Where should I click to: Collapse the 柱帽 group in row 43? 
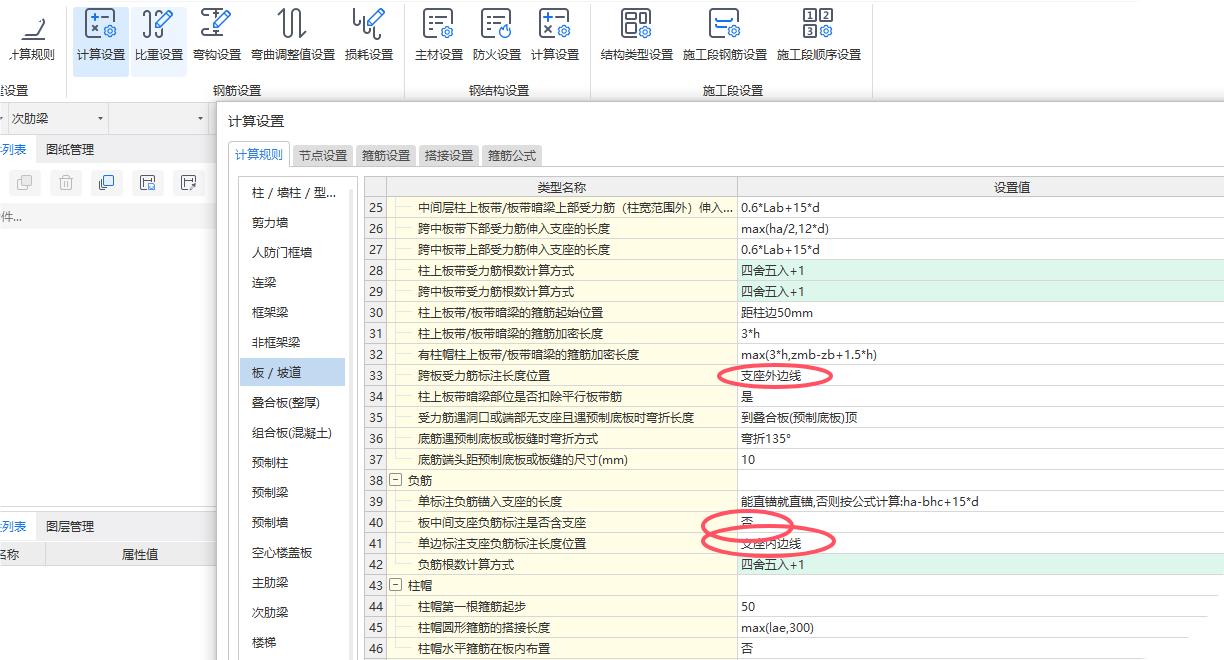[395, 585]
